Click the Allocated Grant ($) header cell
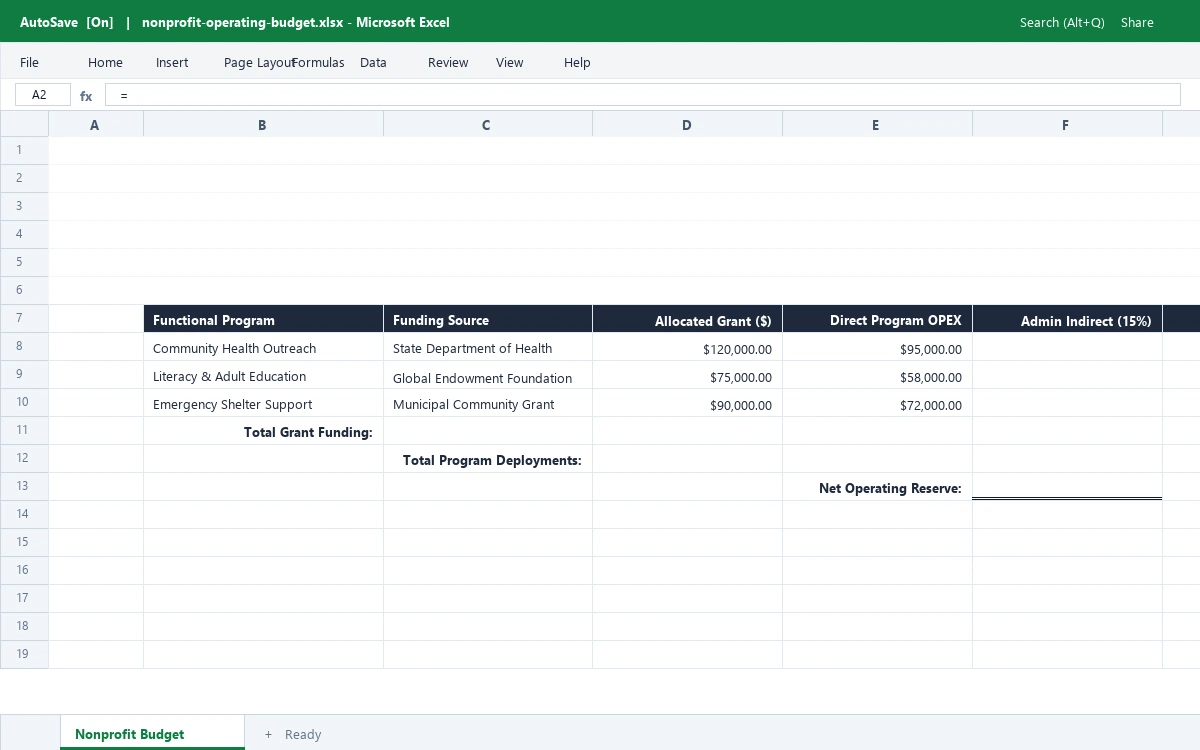Screen dimensions: 1200x750 coord(687,319)
